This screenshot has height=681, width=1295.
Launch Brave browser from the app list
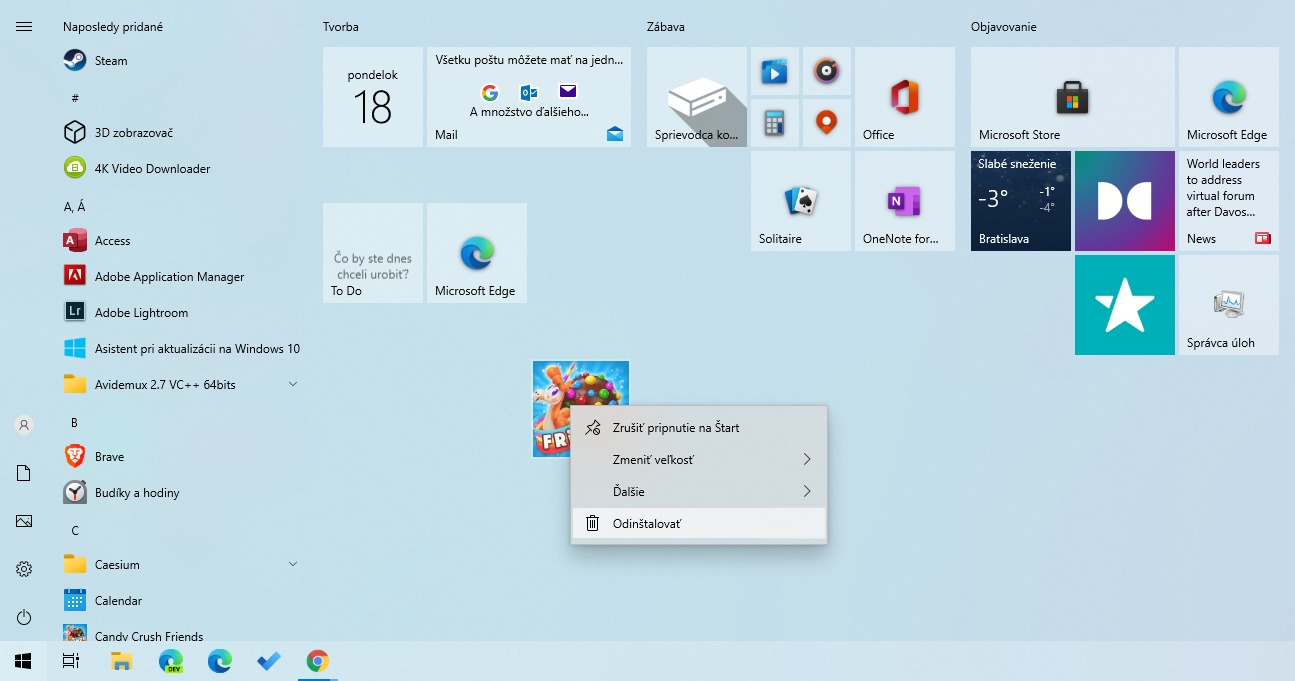[x=180, y=457]
